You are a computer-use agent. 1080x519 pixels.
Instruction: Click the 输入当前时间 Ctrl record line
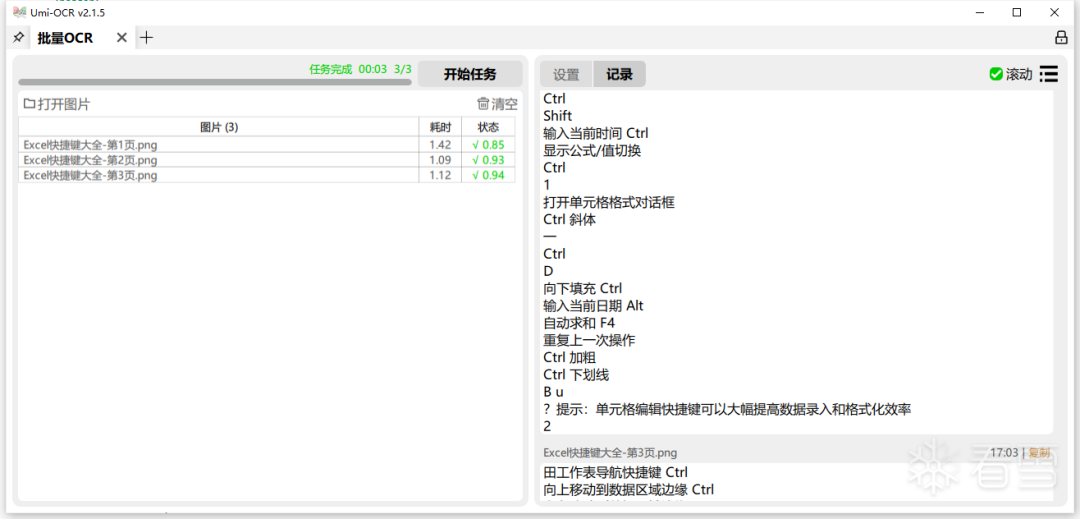point(595,134)
